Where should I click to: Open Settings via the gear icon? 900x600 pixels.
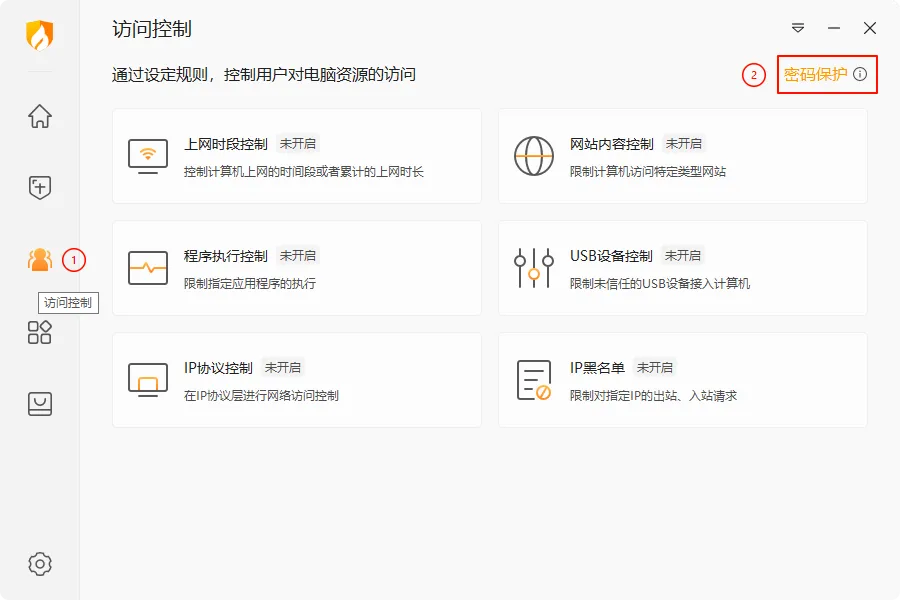pos(39,563)
